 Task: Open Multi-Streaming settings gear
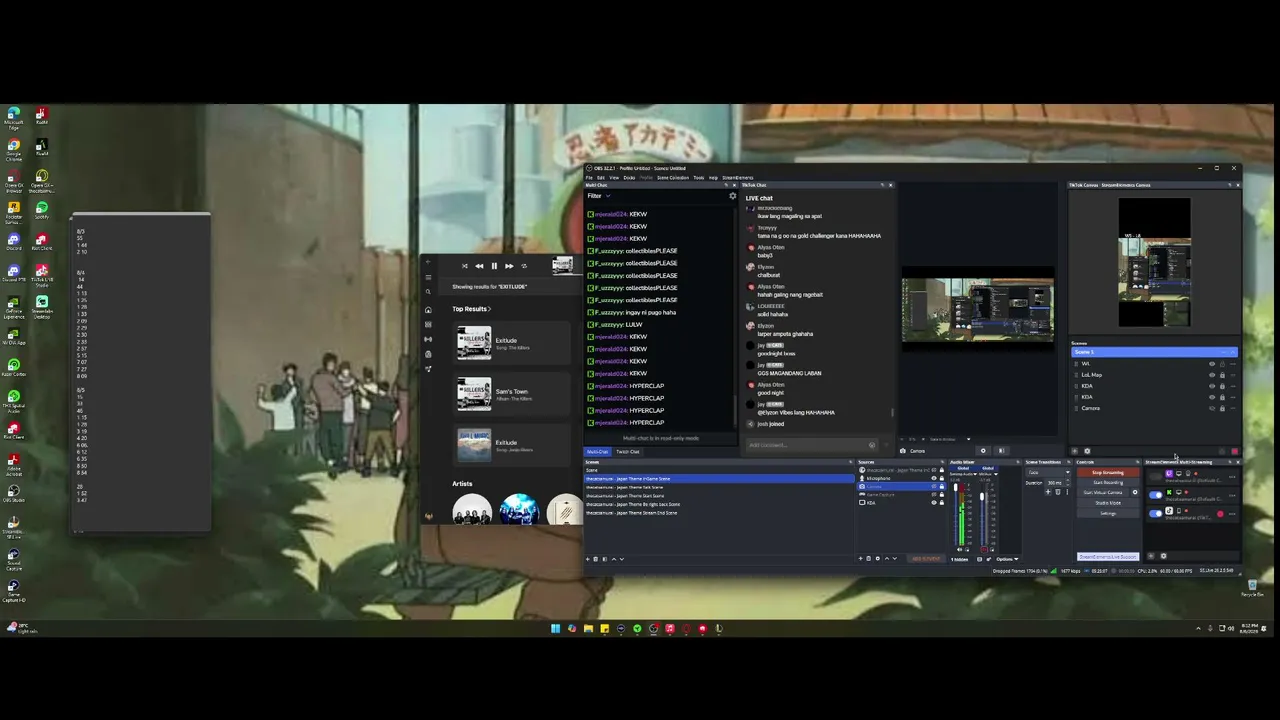click(x=1163, y=556)
